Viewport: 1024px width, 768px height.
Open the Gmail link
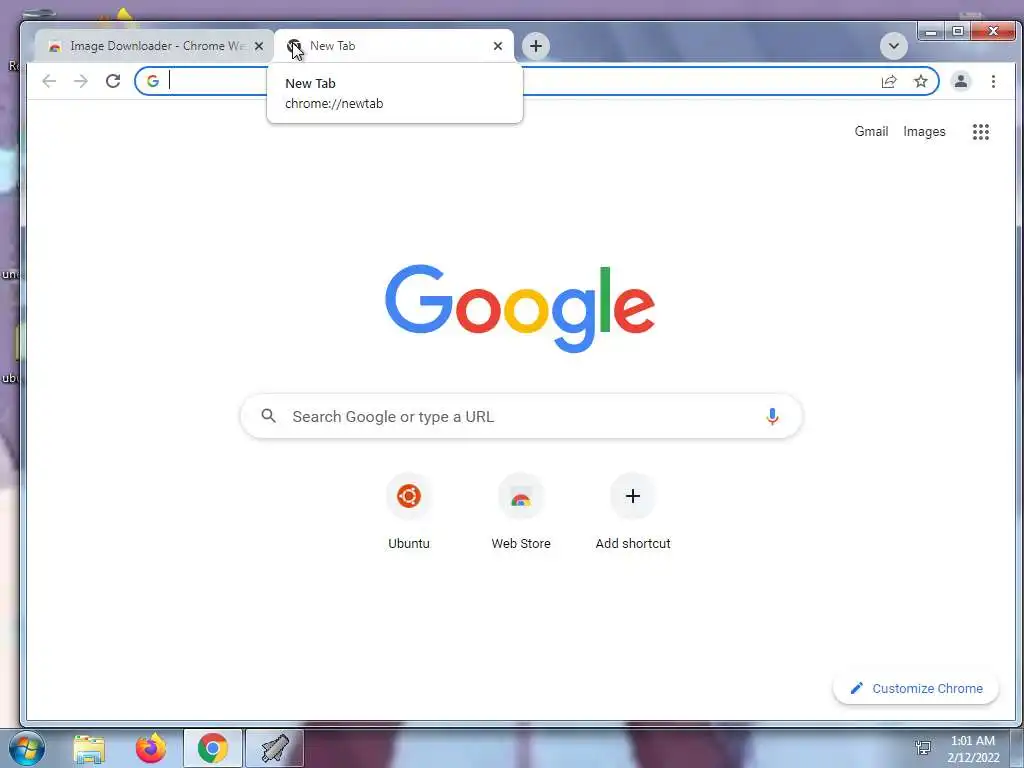tap(871, 131)
